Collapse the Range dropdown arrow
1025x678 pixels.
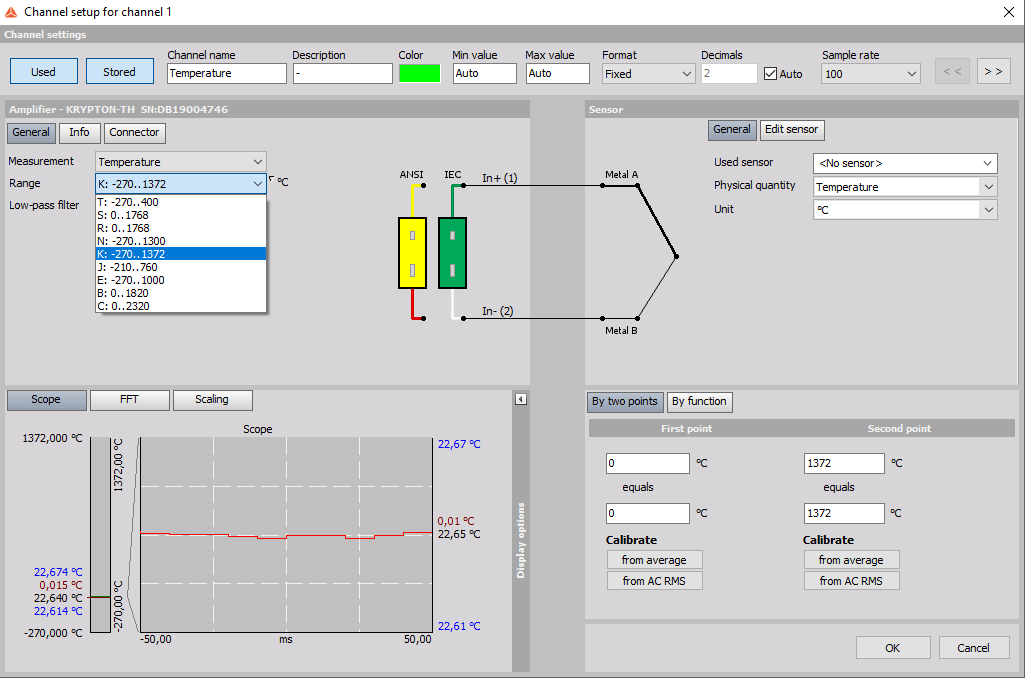258,184
